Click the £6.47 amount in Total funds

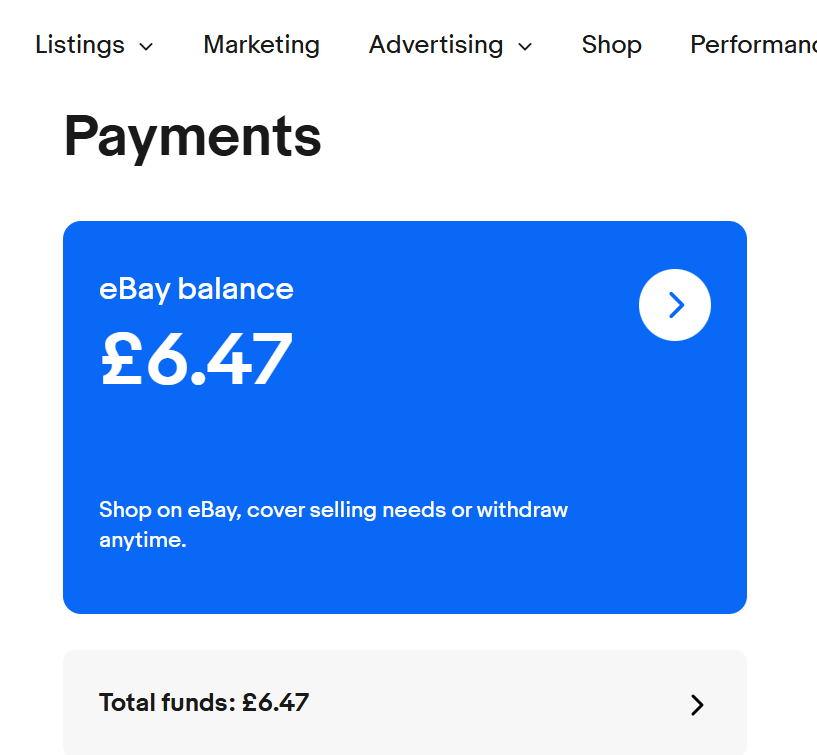tap(276, 703)
